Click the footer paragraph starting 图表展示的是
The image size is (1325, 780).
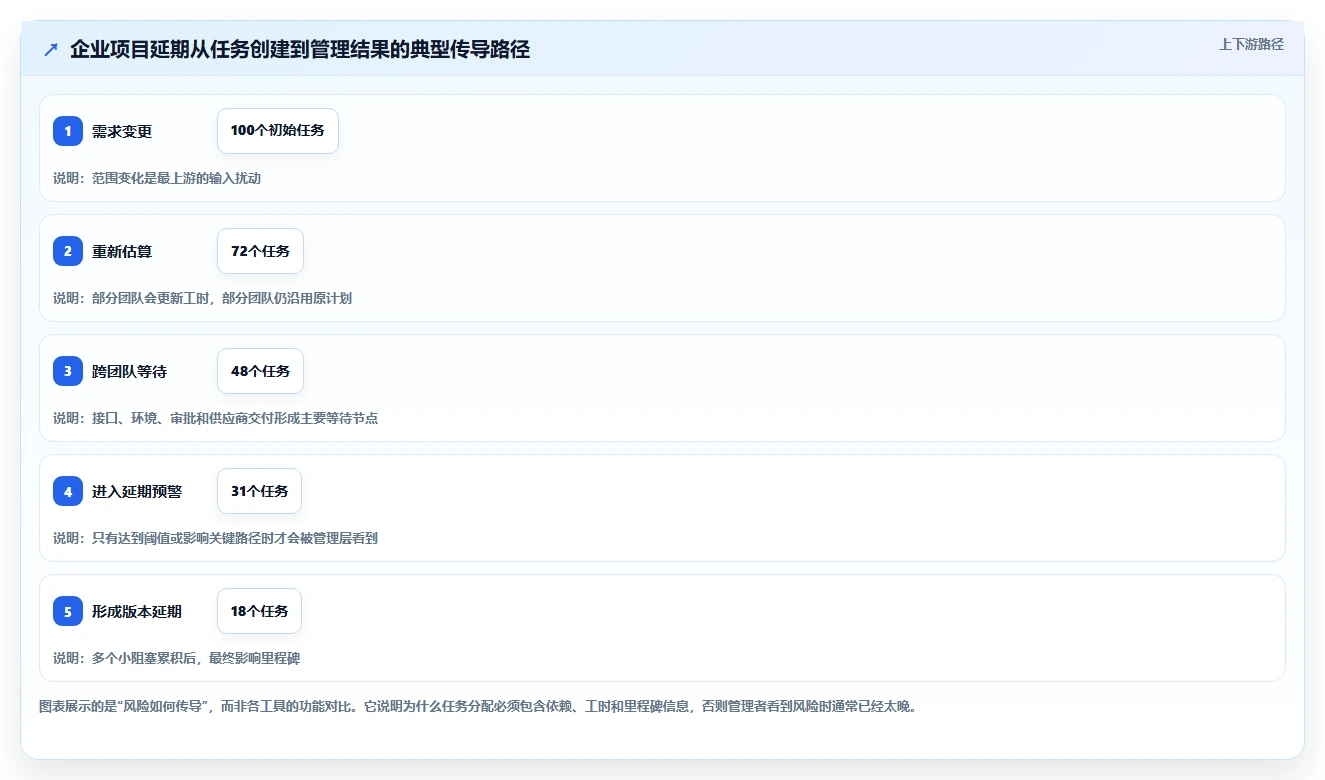point(478,706)
